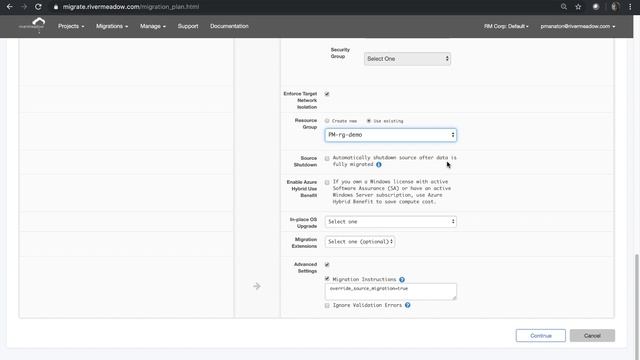Click the address bar lock icon

[x=56, y=7]
